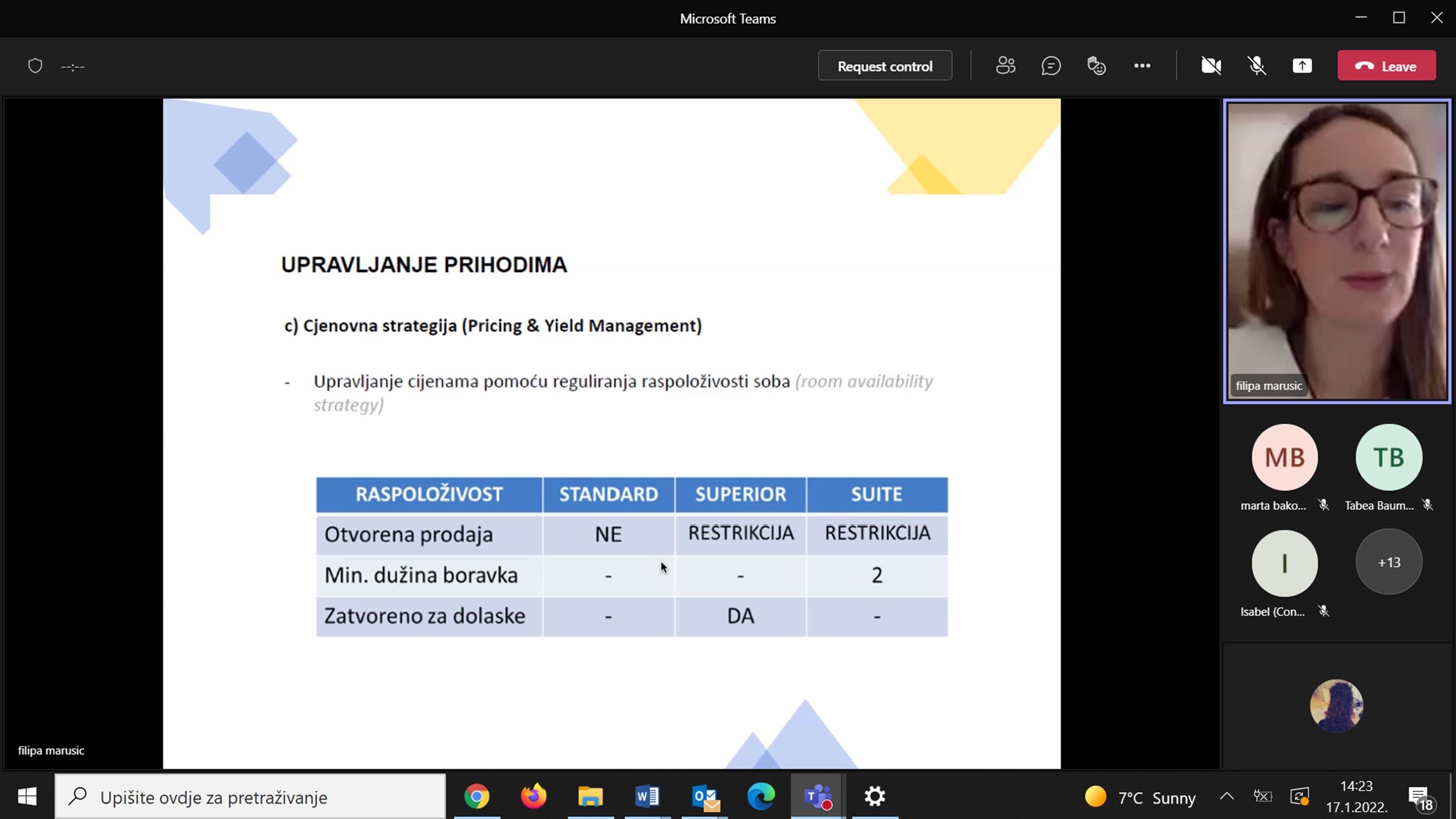Leave the meeting
This screenshot has width=1456, height=819.
click(1386, 66)
